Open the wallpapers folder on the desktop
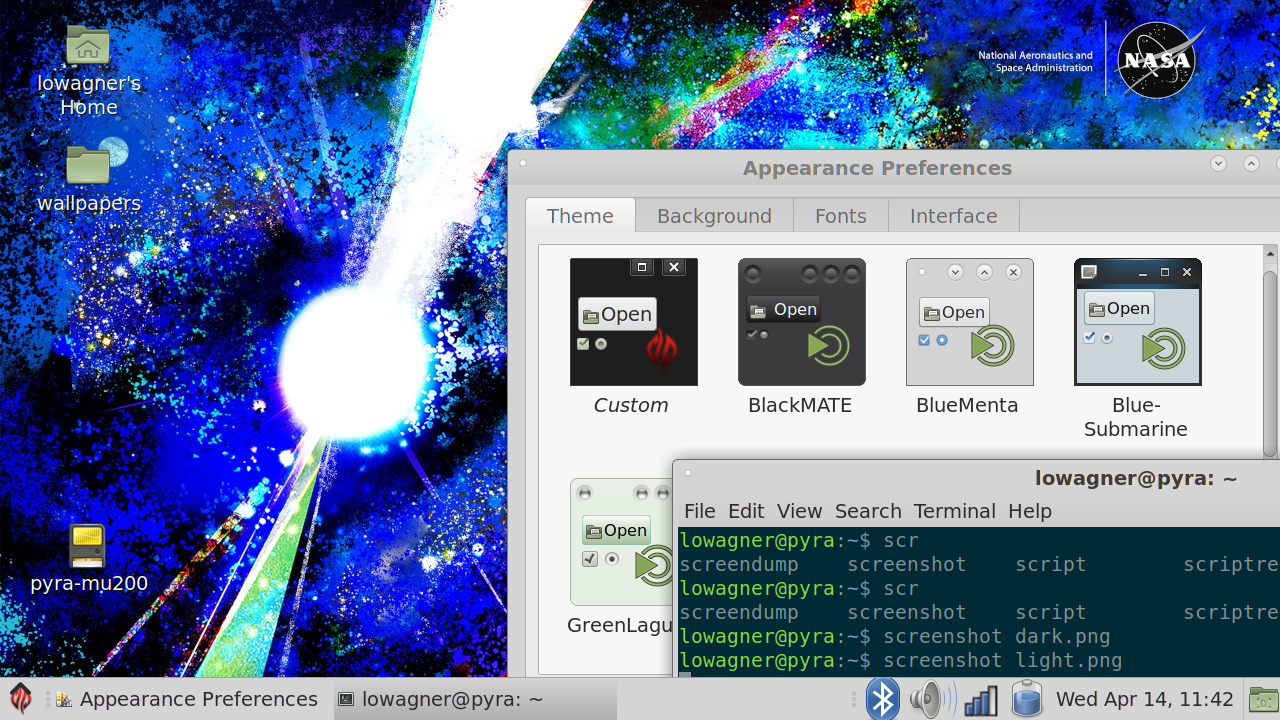This screenshot has width=1280, height=720. pyautogui.click(x=88, y=166)
